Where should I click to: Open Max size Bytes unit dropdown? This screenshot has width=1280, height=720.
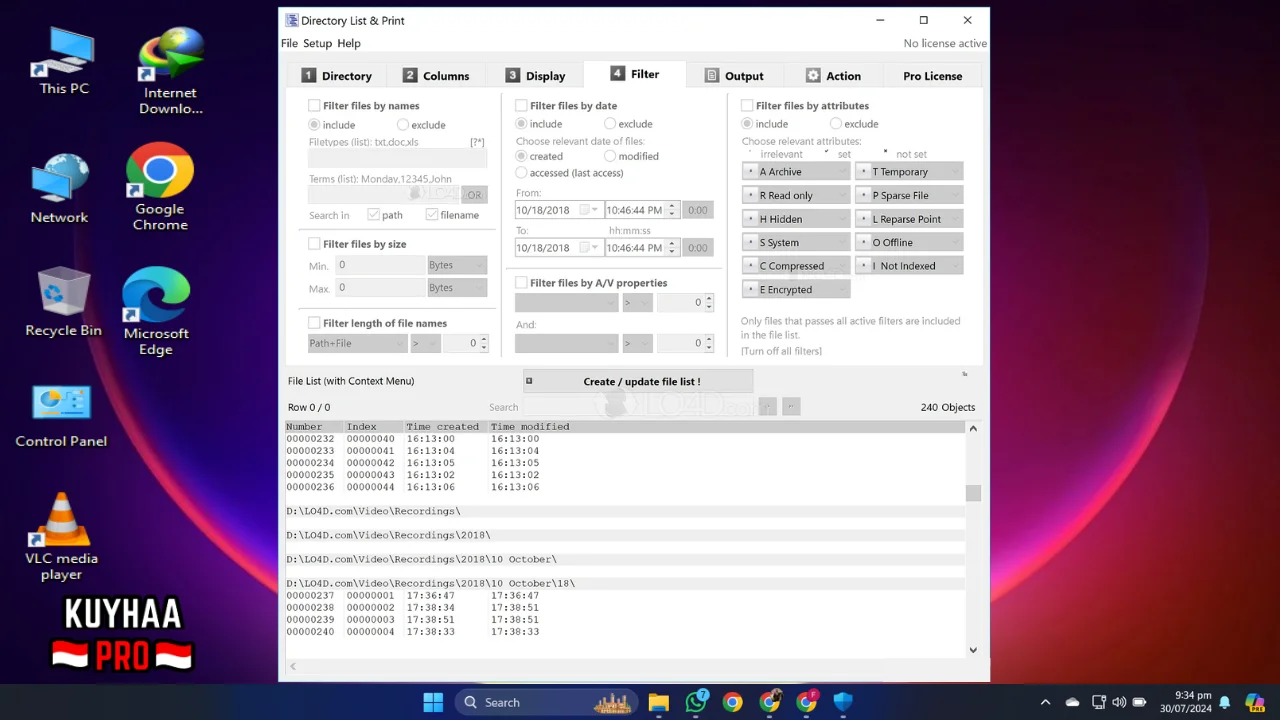[457, 288]
